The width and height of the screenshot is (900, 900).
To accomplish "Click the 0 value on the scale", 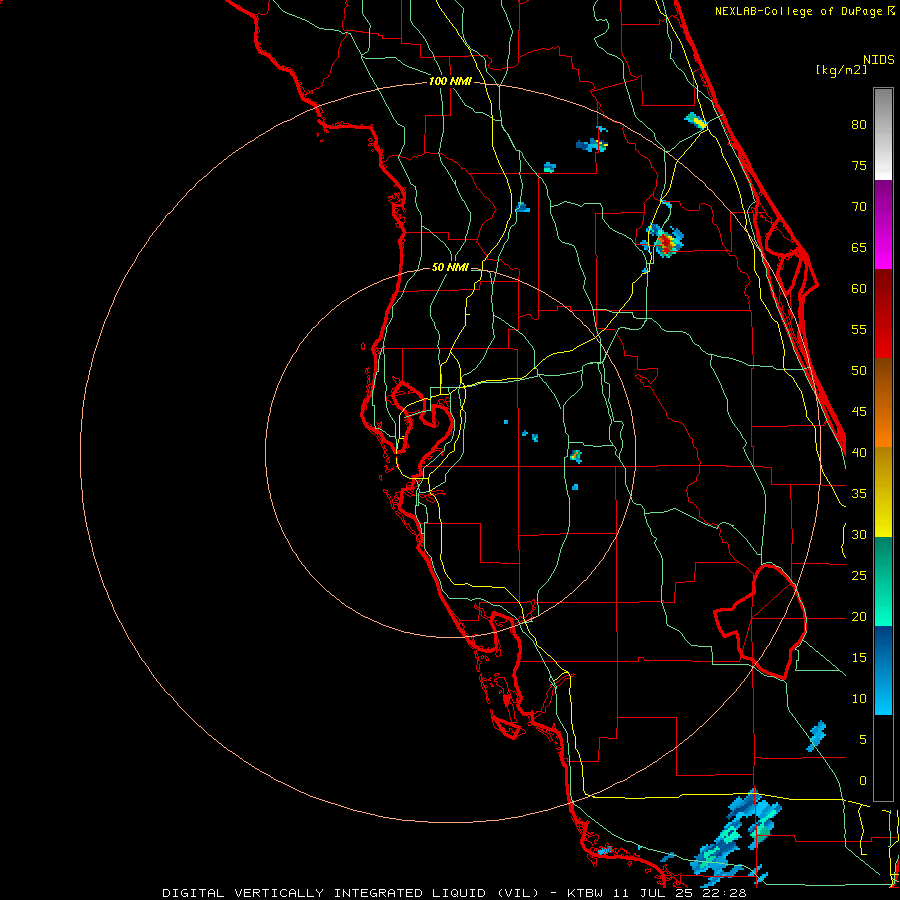I will pyautogui.click(x=863, y=781).
